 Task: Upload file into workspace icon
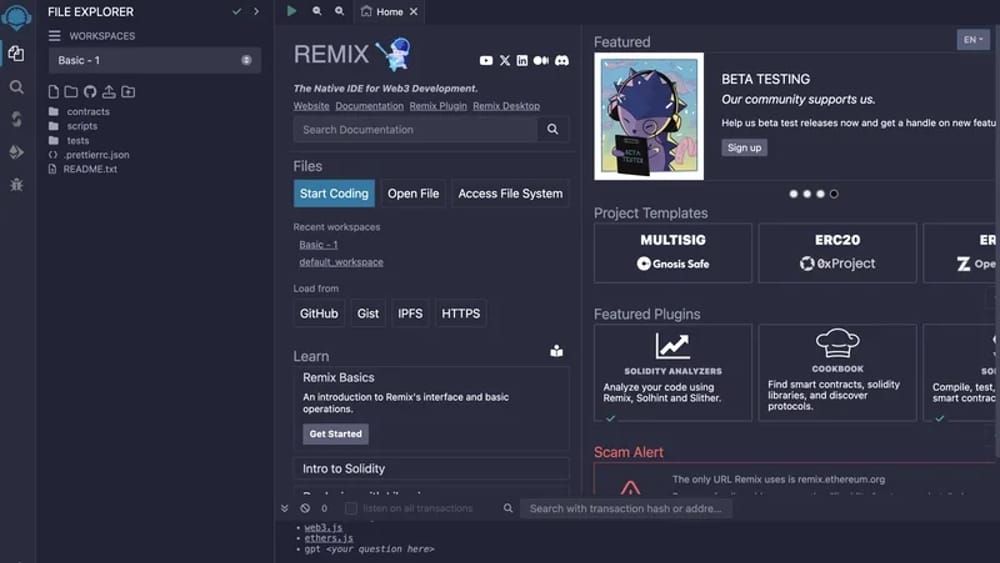109,92
